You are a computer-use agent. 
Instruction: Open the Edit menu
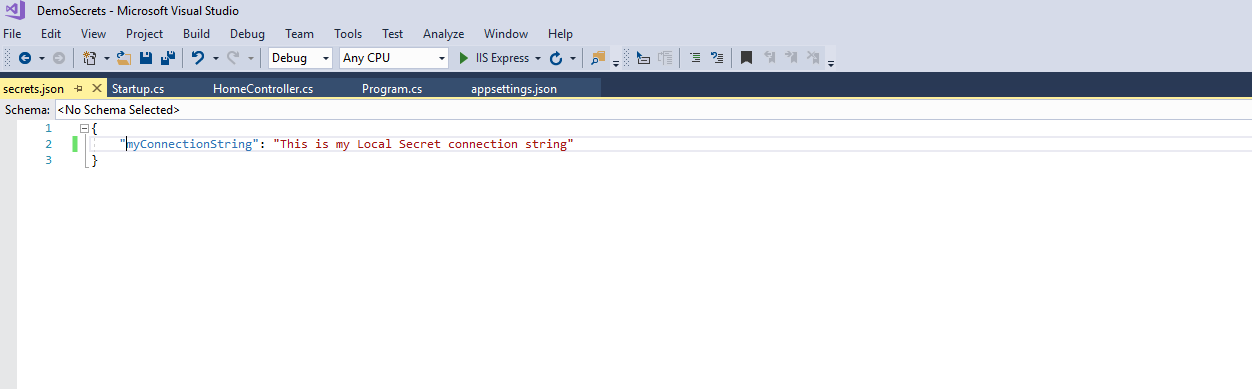tap(51, 33)
